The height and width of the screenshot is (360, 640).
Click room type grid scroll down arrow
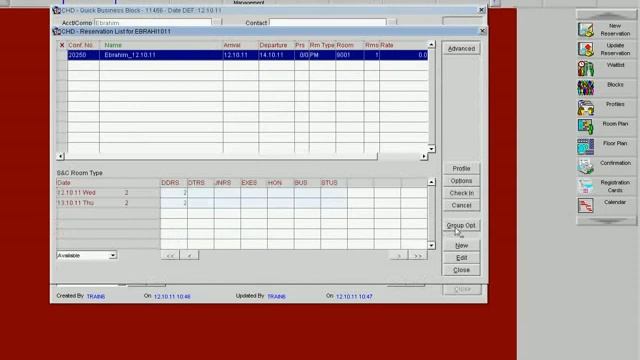click(431, 245)
